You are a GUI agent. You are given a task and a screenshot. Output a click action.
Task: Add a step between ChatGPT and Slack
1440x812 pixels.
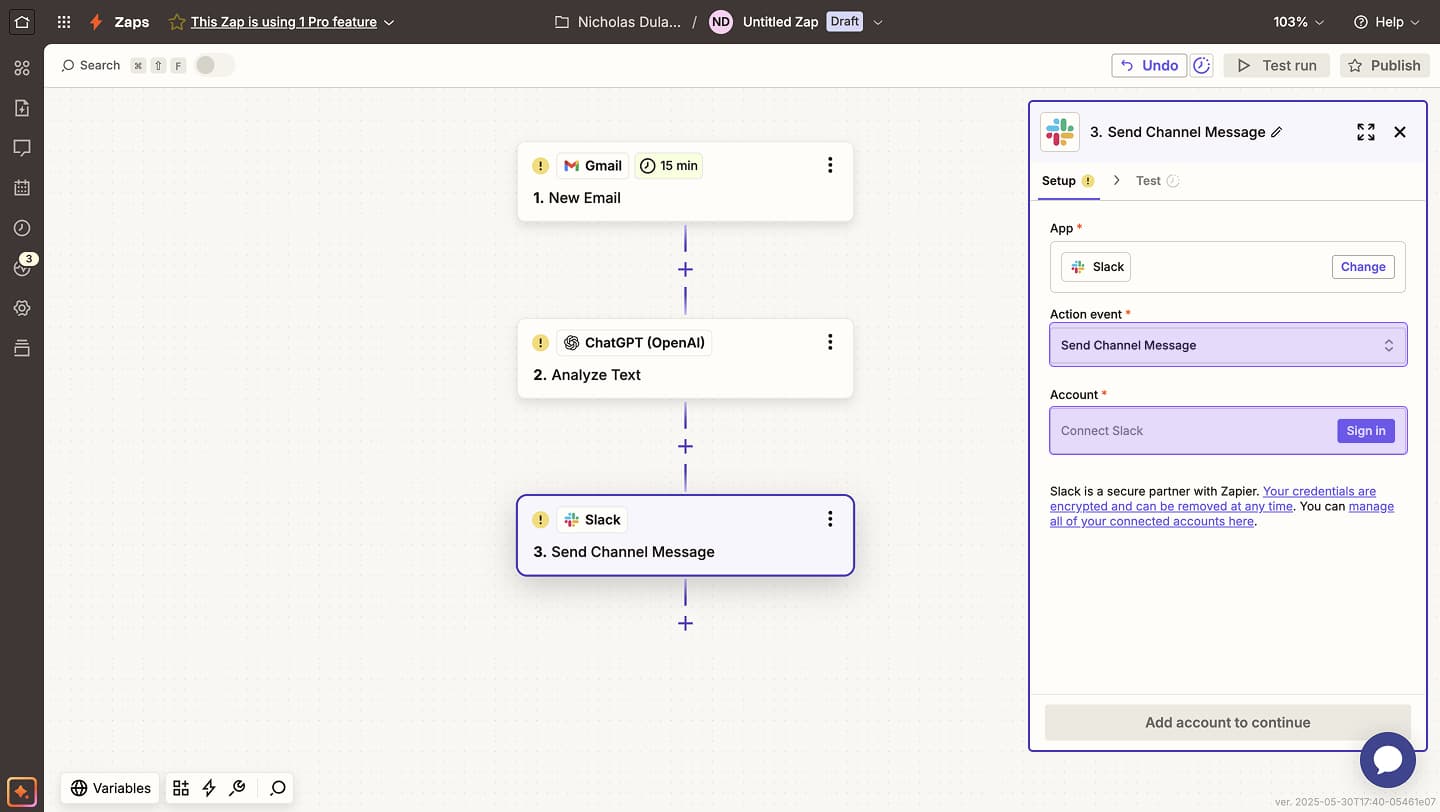685,446
